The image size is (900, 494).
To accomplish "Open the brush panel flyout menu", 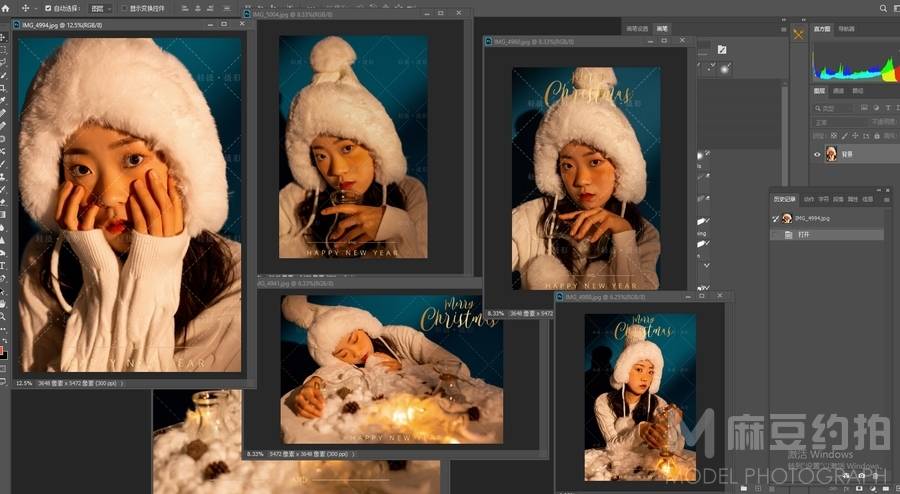I will tap(784, 29).
